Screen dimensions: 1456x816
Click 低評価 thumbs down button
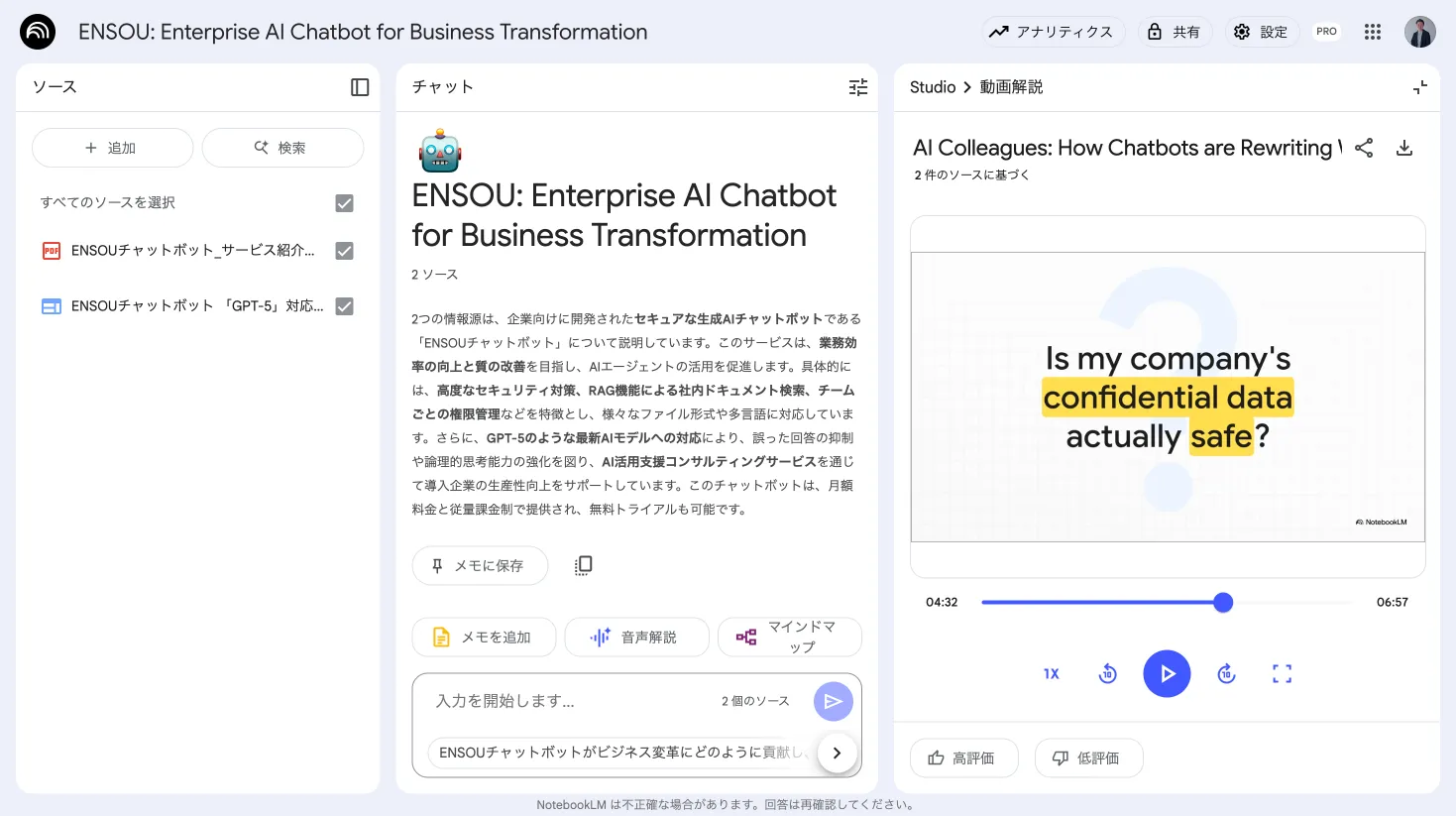pos(1089,758)
